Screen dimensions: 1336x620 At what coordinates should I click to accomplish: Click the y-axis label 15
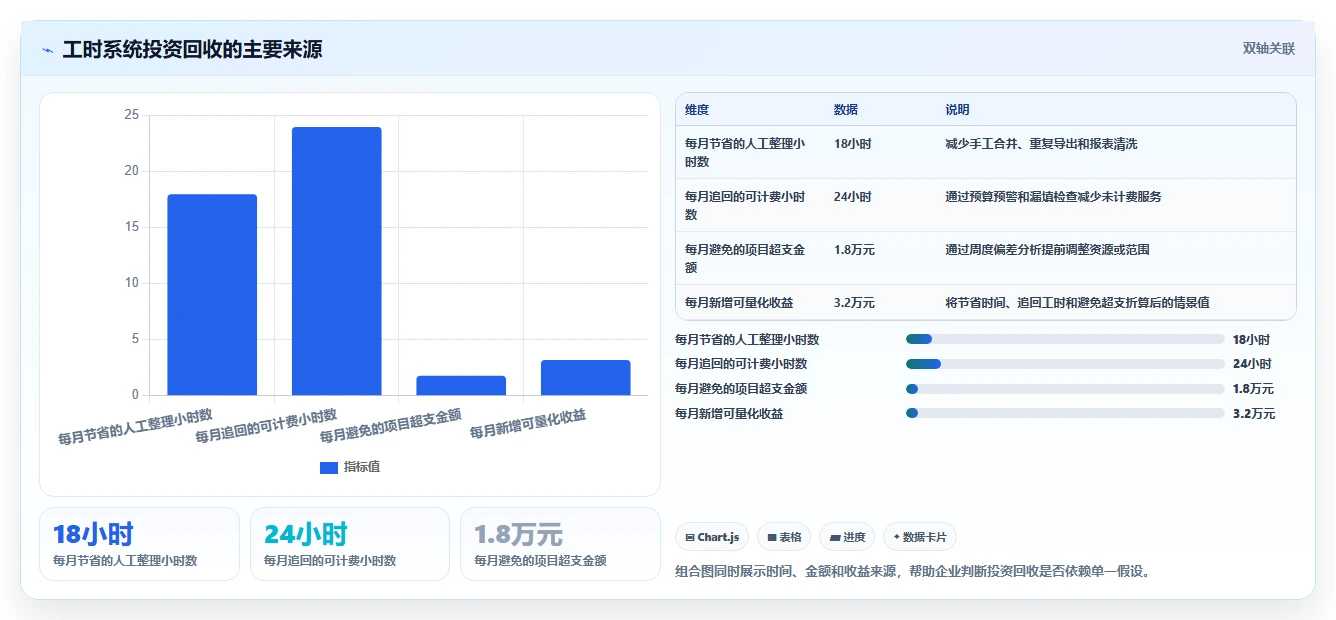[131, 227]
